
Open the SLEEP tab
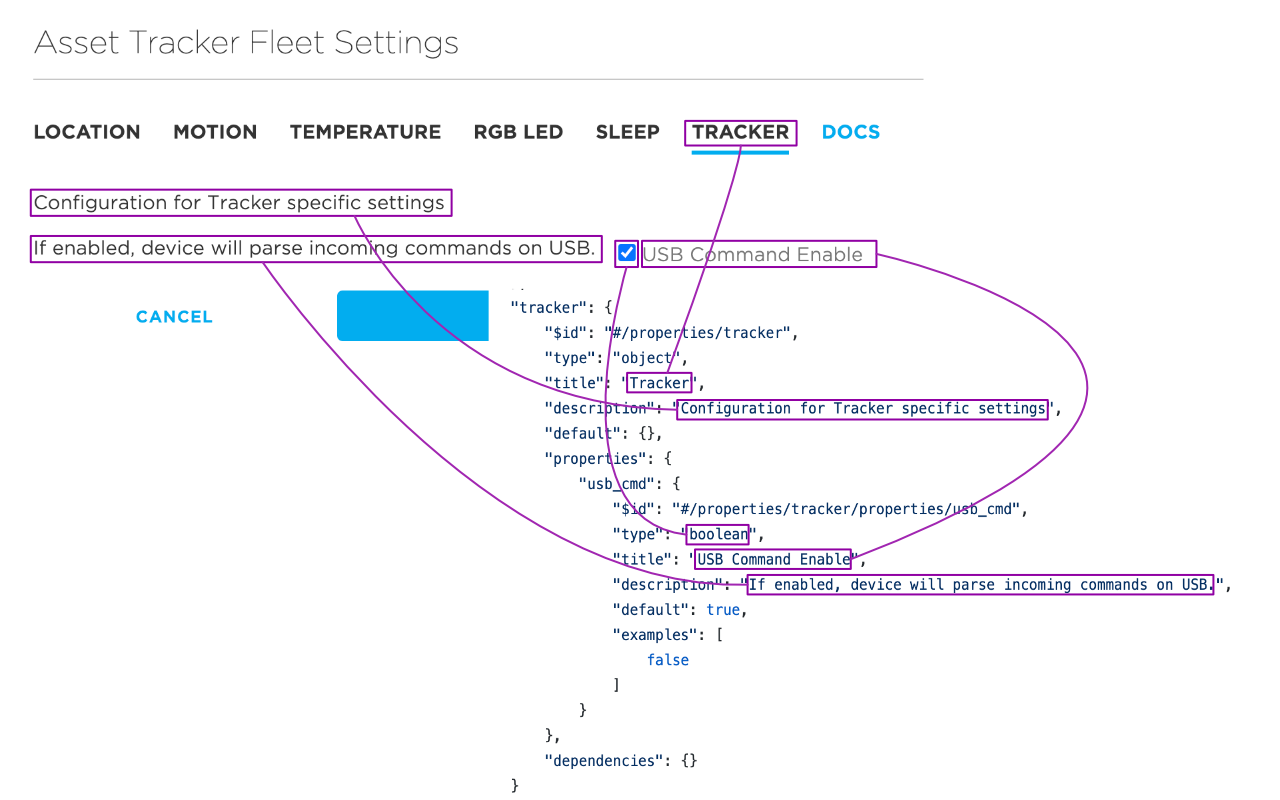627,132
